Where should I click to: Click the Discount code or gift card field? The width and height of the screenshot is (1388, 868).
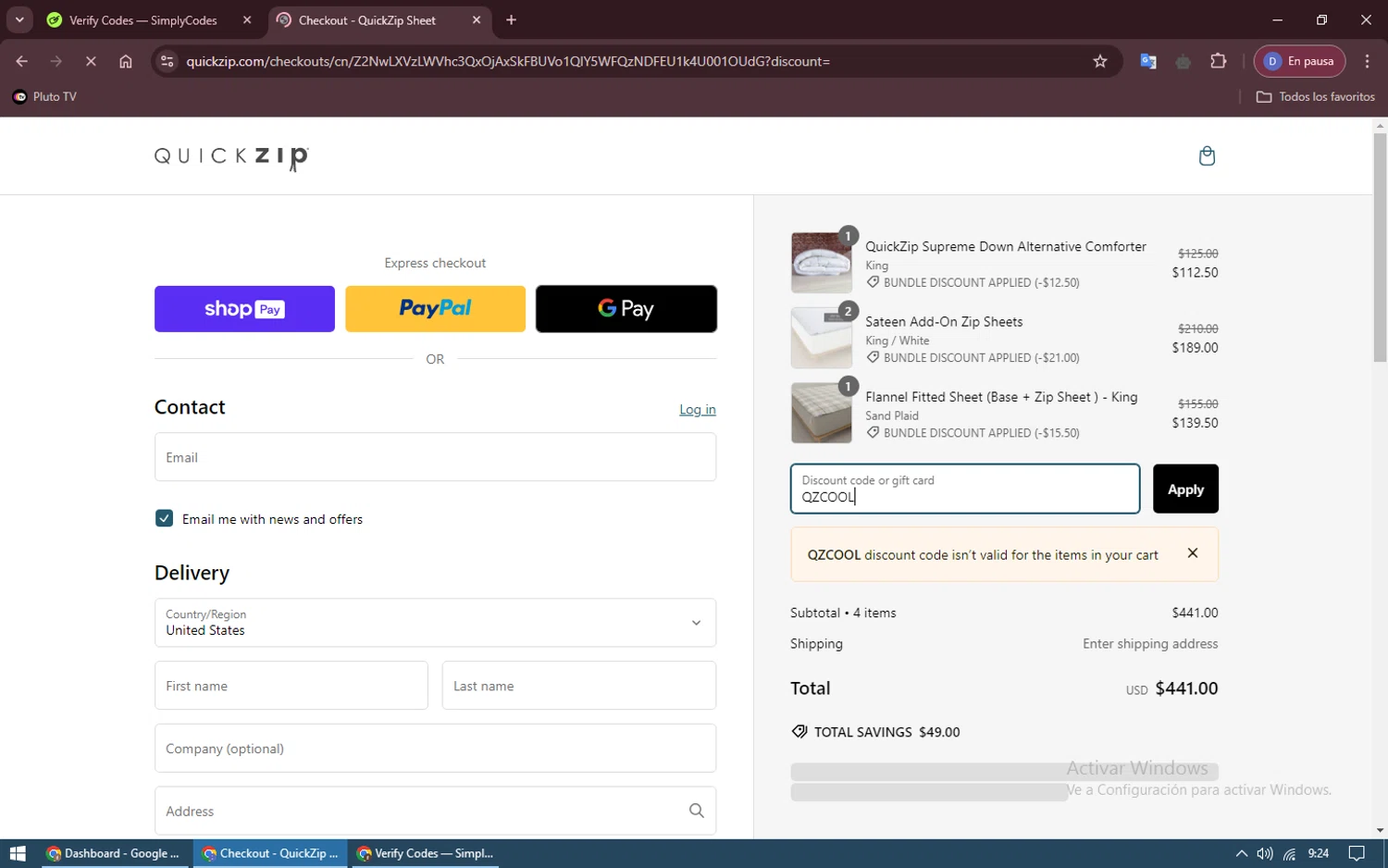click(965, 489)
